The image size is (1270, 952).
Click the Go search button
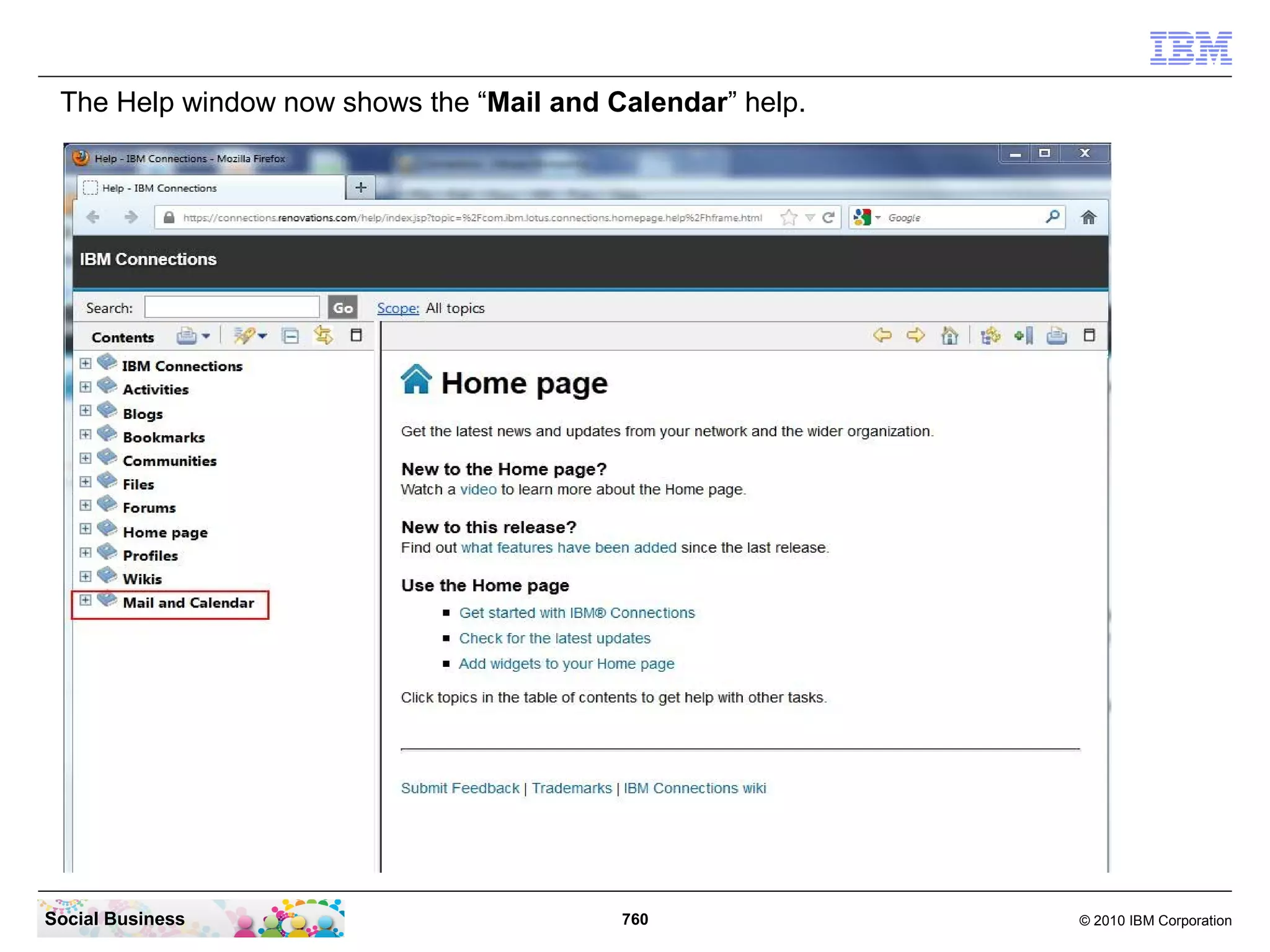[x=343, y=307]
